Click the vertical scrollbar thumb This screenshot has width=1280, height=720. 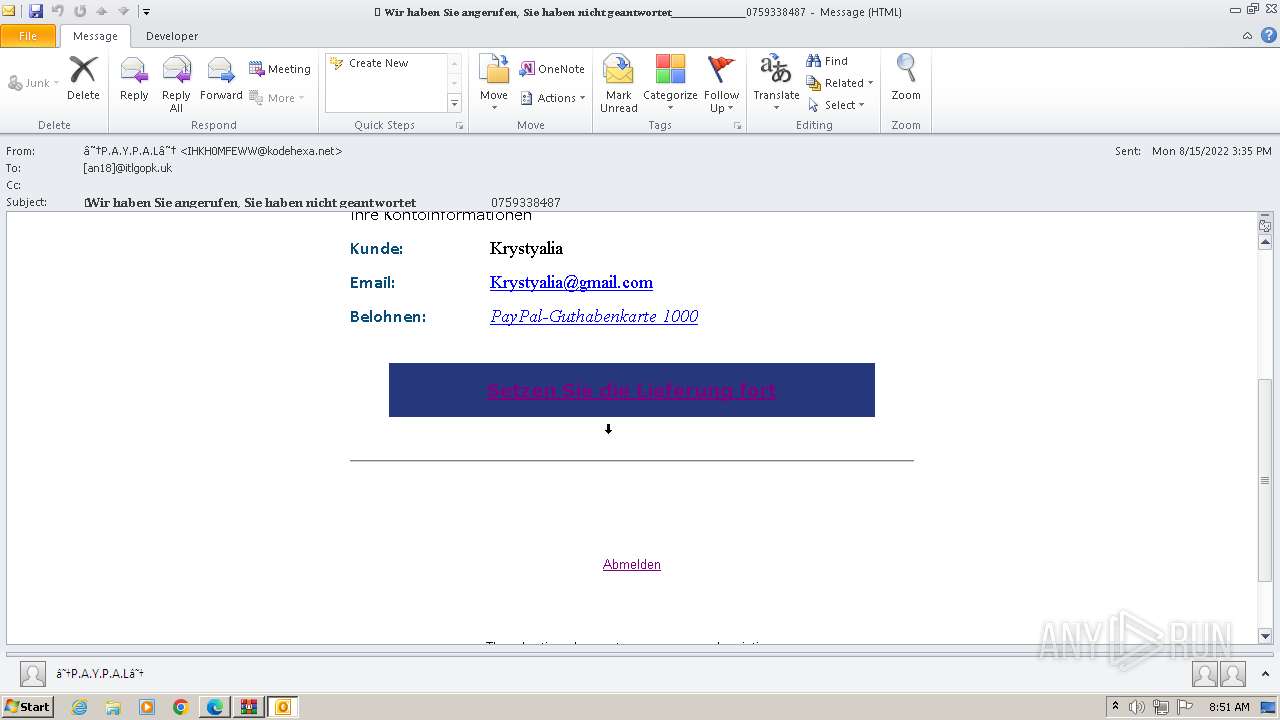coord(1265,480)
